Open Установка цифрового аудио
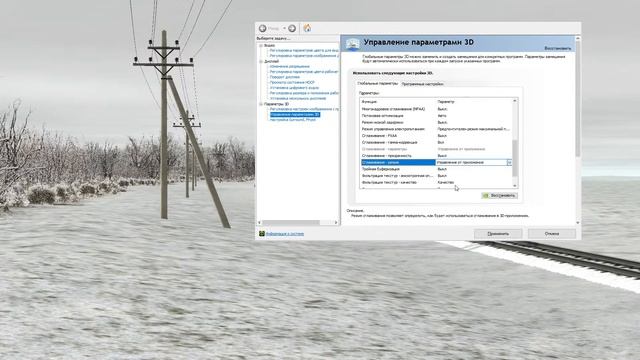The width and height of the screenshot is (640, 360). 294,87
